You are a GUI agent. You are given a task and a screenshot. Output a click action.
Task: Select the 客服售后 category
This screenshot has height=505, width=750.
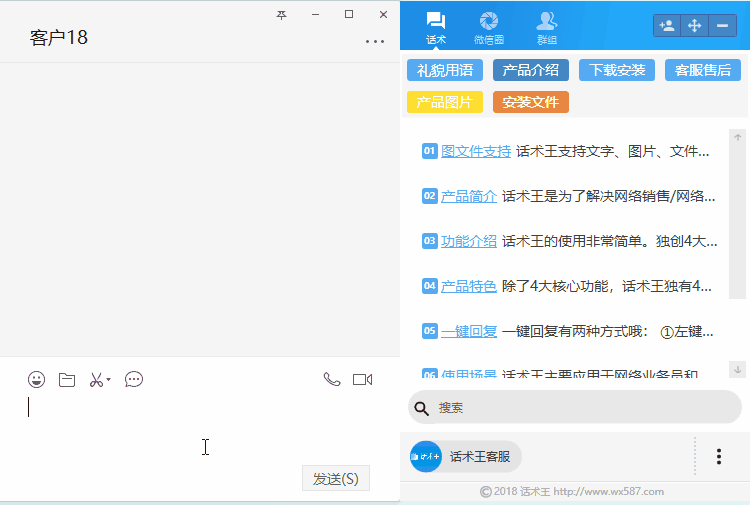tap(703, 70)
